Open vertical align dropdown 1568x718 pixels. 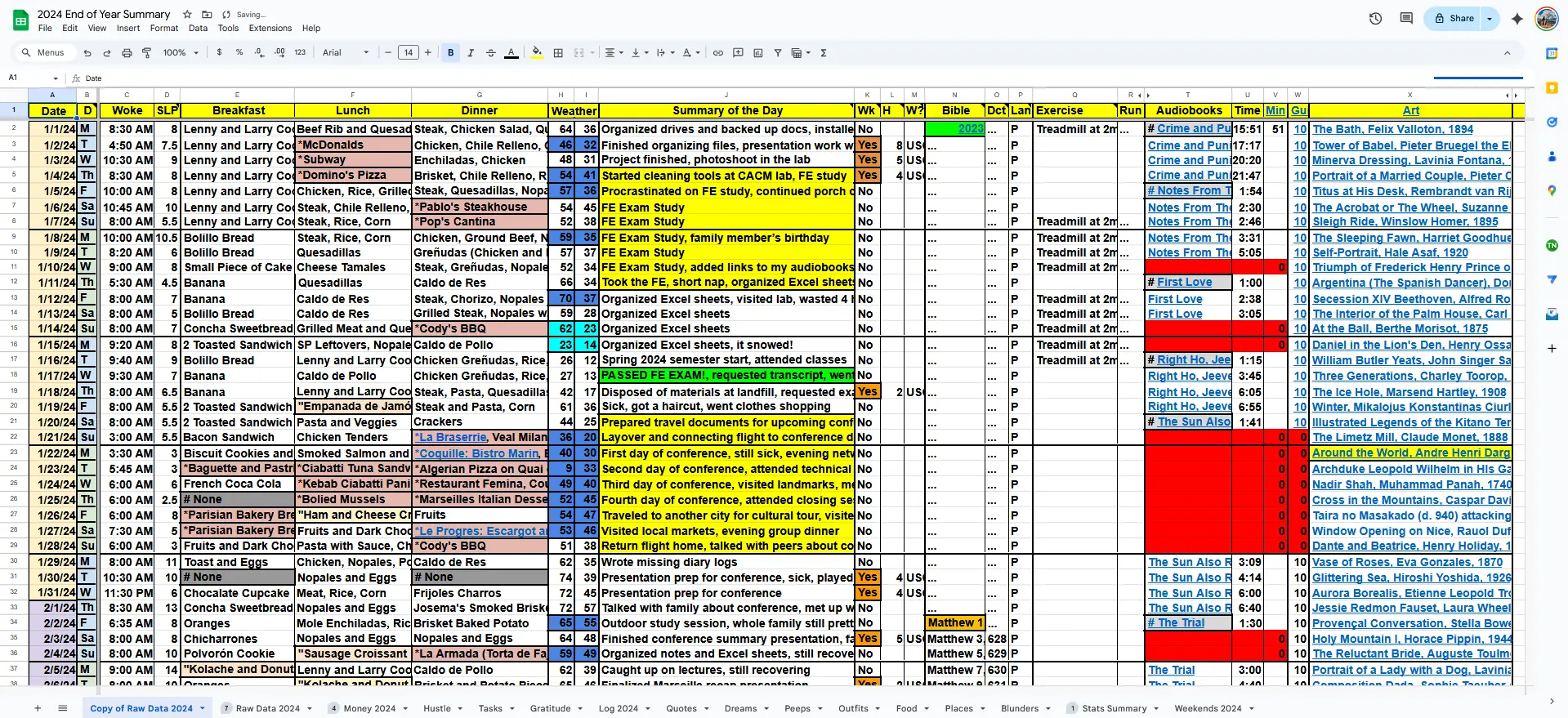(x=639, y=53)
